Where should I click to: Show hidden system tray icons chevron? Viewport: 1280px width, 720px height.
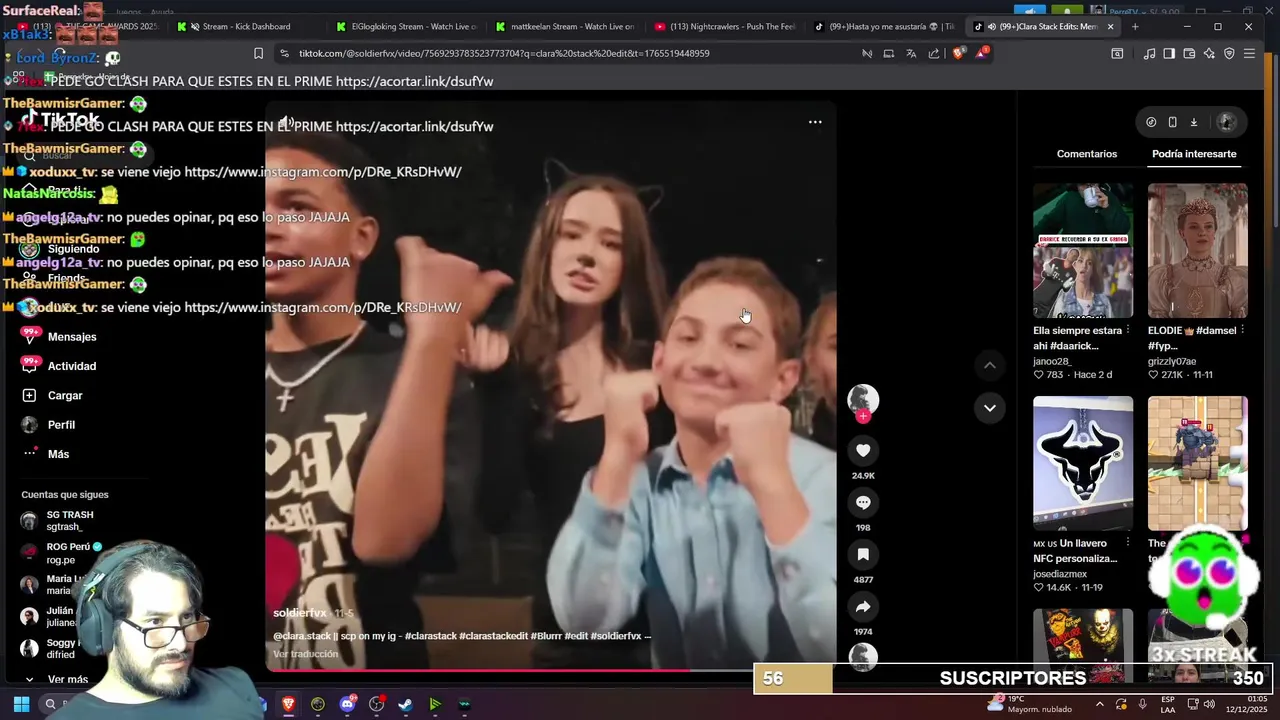pos(1100,704)
